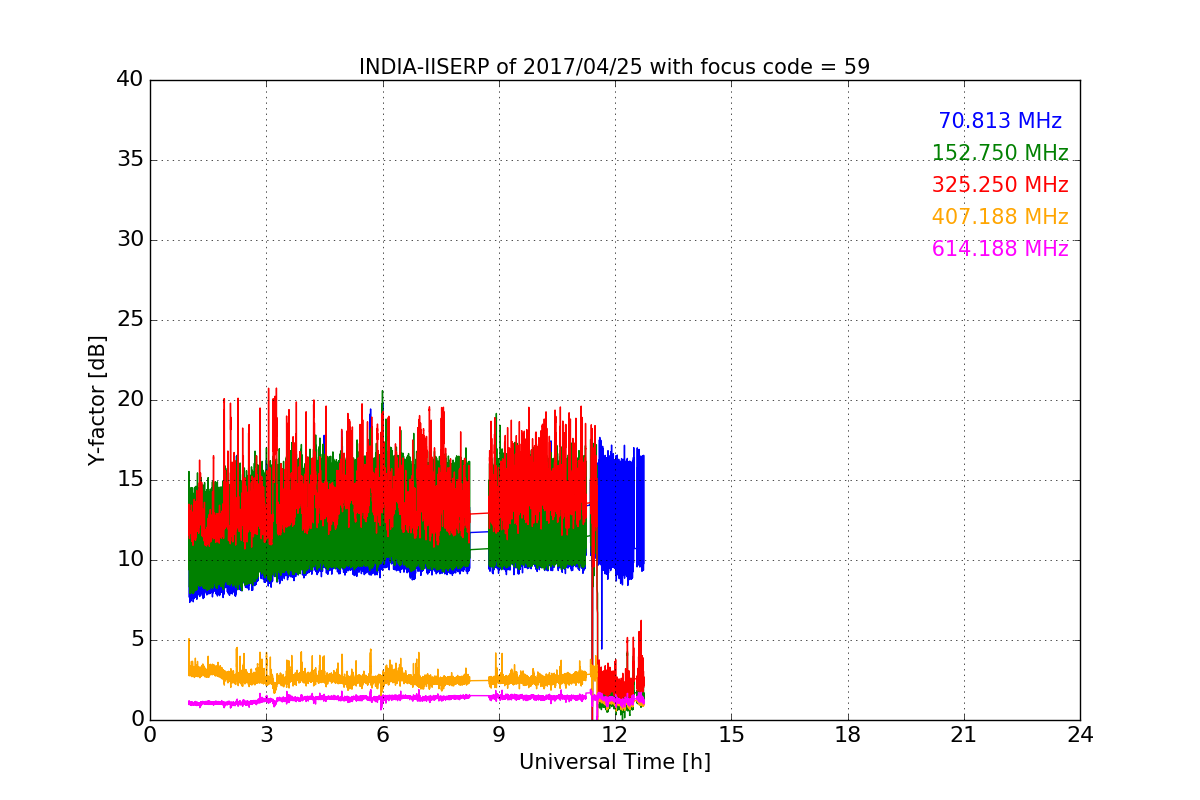Click y-axis tick label 25
Image resolution: width=1200 pixels, height=800 pixels.
point(130,320)
